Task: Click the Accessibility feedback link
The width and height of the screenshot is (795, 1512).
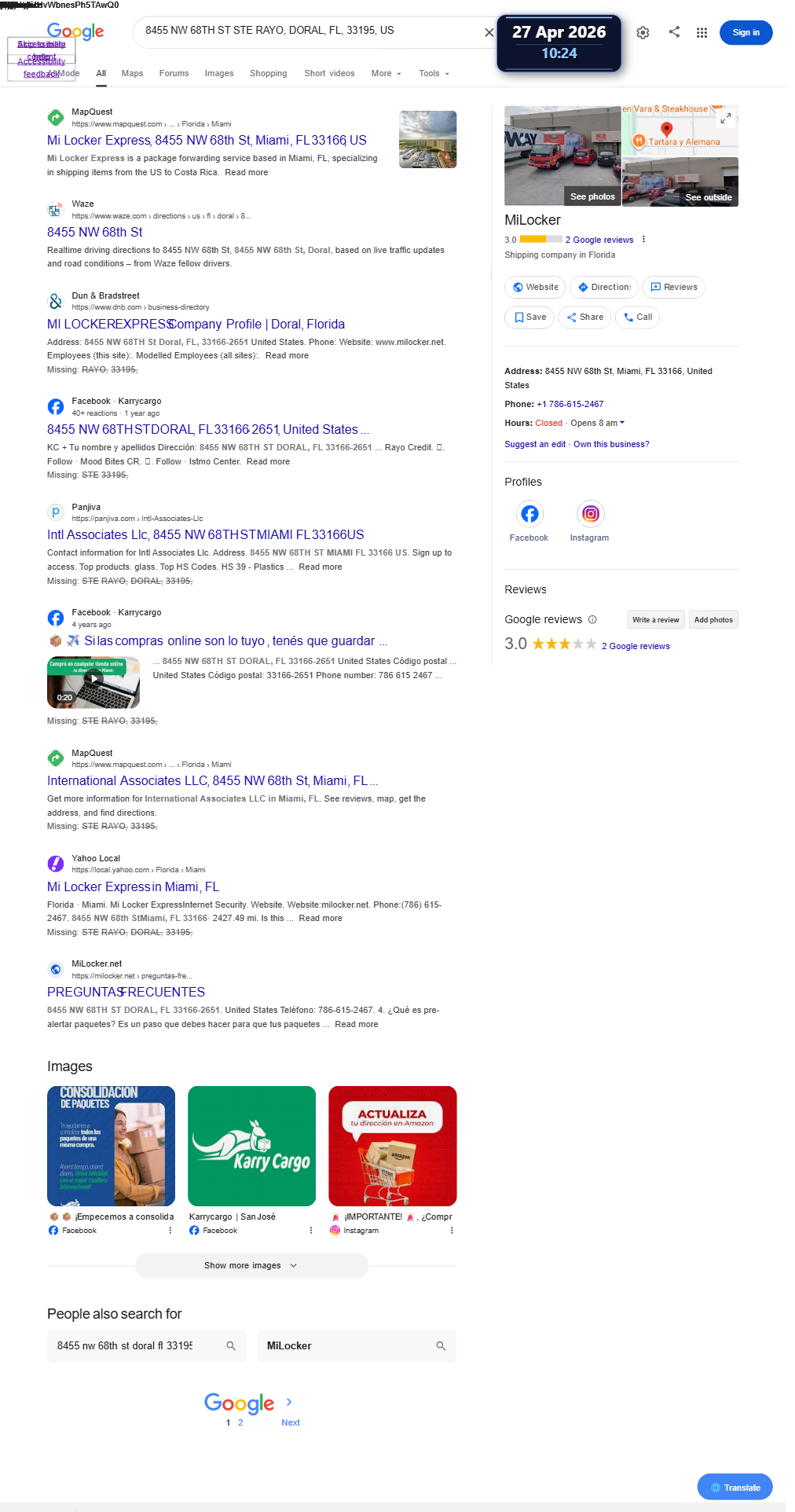Action: click(41, 68)
